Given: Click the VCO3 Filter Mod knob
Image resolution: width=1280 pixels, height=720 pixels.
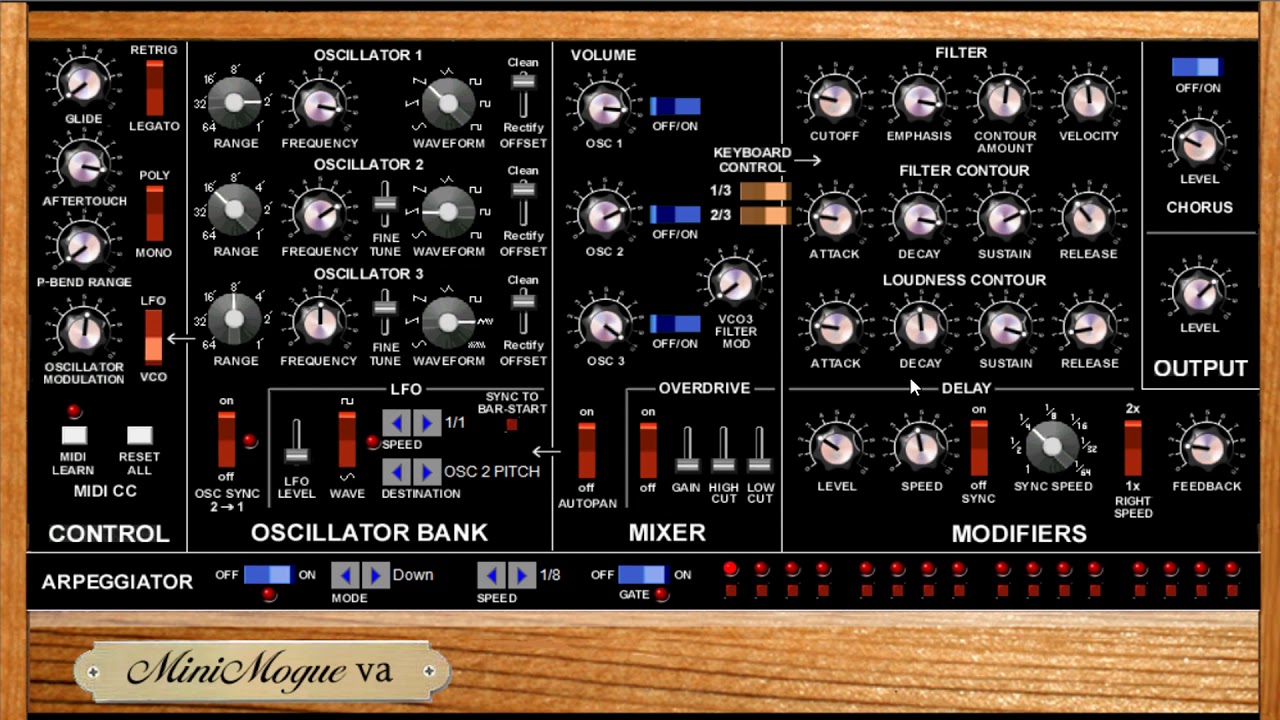Looking at the screenshot, I should (x=735, y=283).
